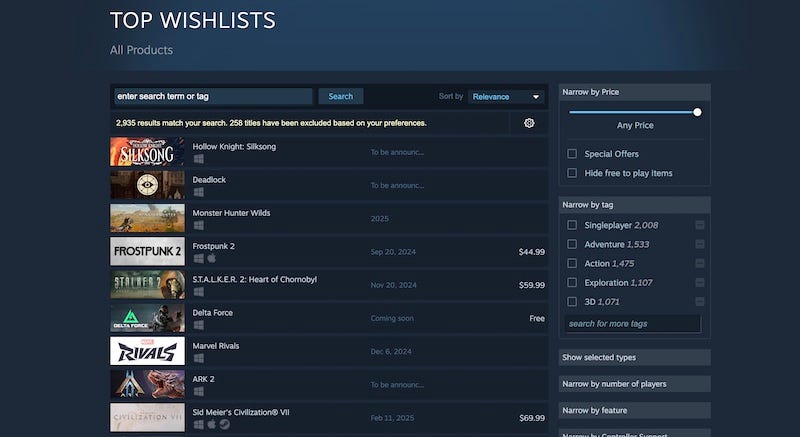The height and width of the screenshot is (437, 800).
Task: Click the Search button
Action: tap(341, 96)
